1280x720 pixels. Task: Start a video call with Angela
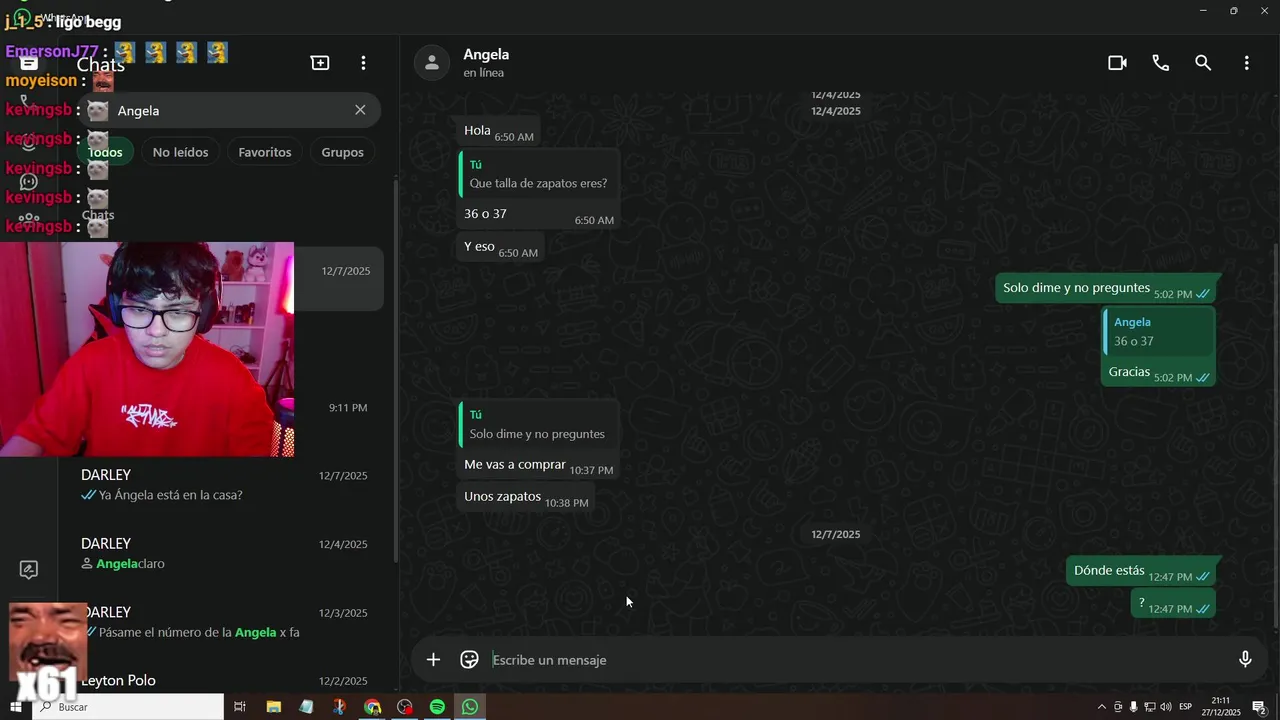click(1117, 63)
